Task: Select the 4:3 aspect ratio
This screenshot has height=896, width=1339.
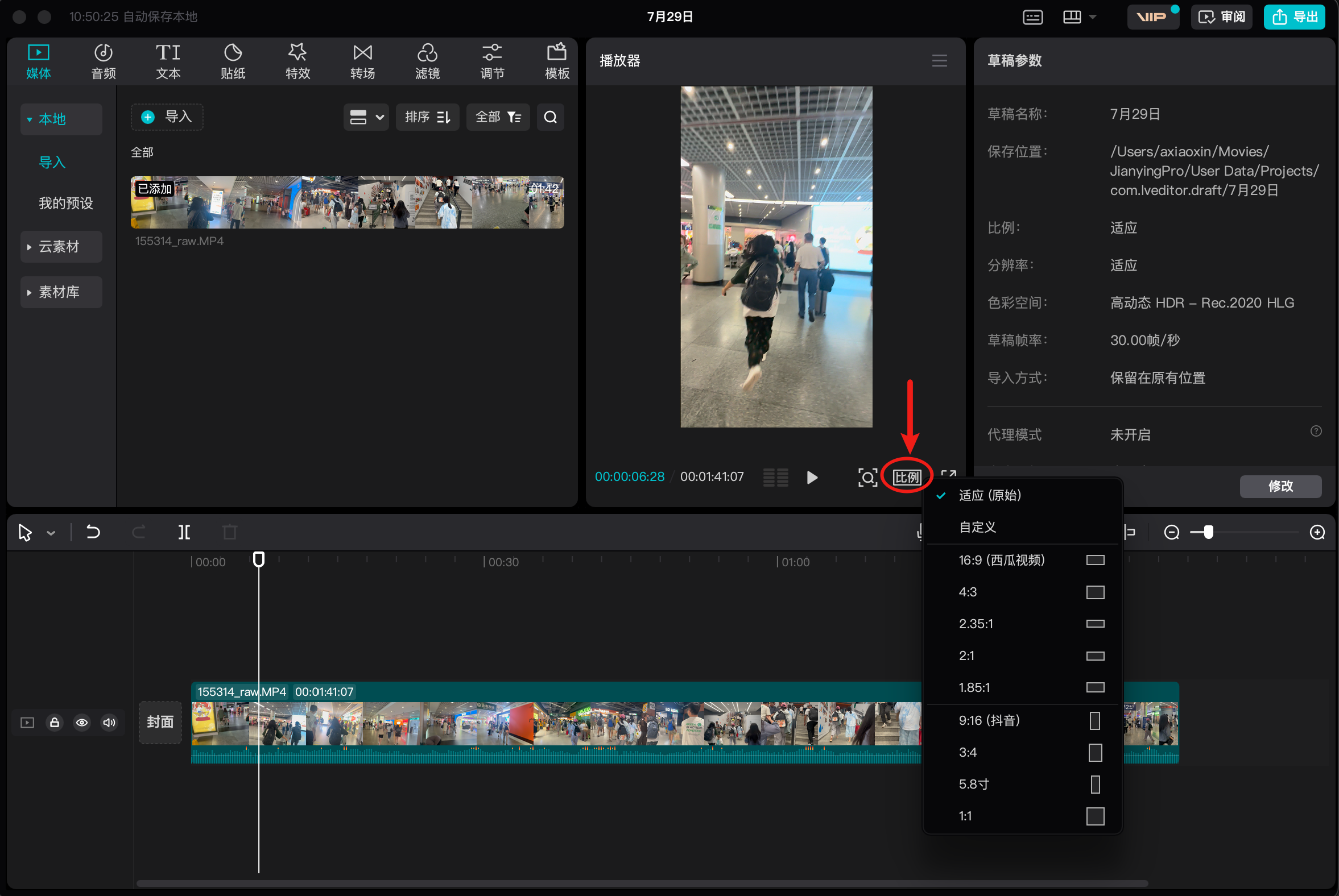Action: coord(1022,592)
